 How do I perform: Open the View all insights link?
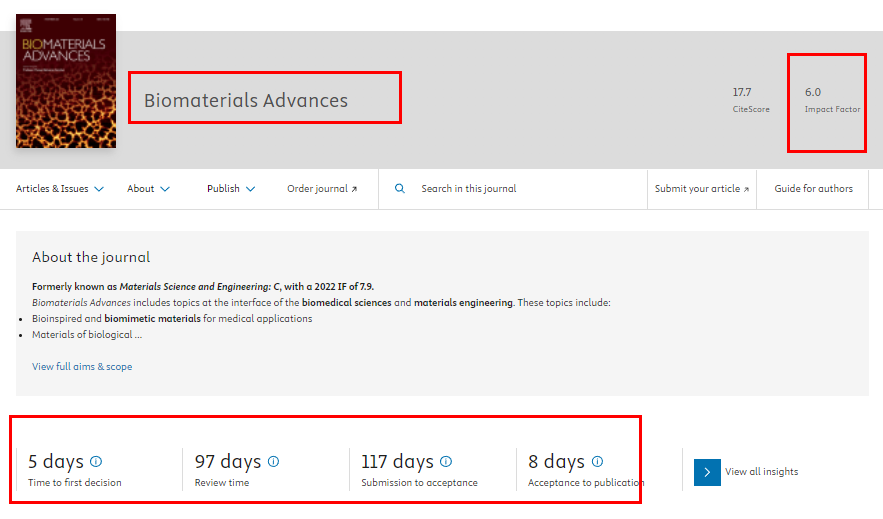(761, 472)
